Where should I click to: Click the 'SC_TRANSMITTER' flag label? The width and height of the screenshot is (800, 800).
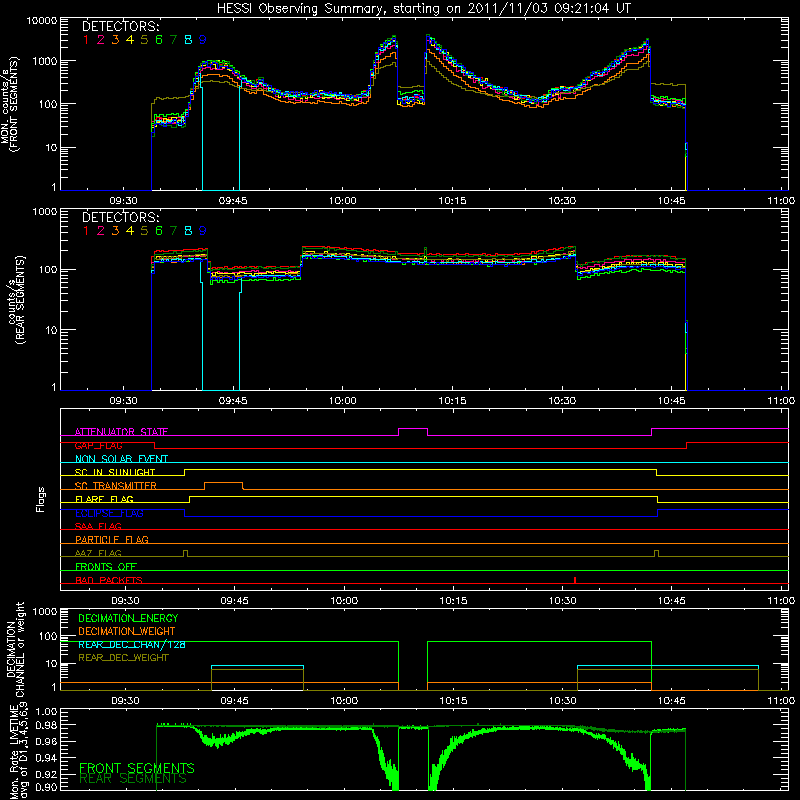tap(116, 485)
